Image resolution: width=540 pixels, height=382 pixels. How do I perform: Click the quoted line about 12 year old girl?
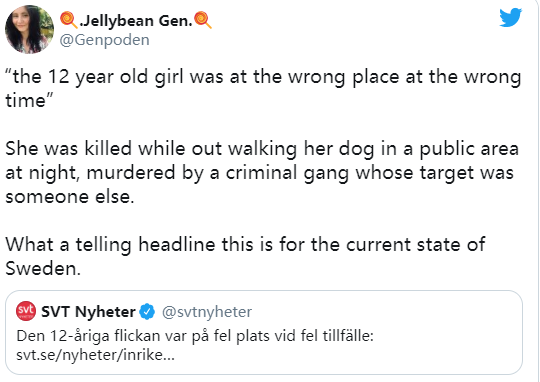pos(263,89)
